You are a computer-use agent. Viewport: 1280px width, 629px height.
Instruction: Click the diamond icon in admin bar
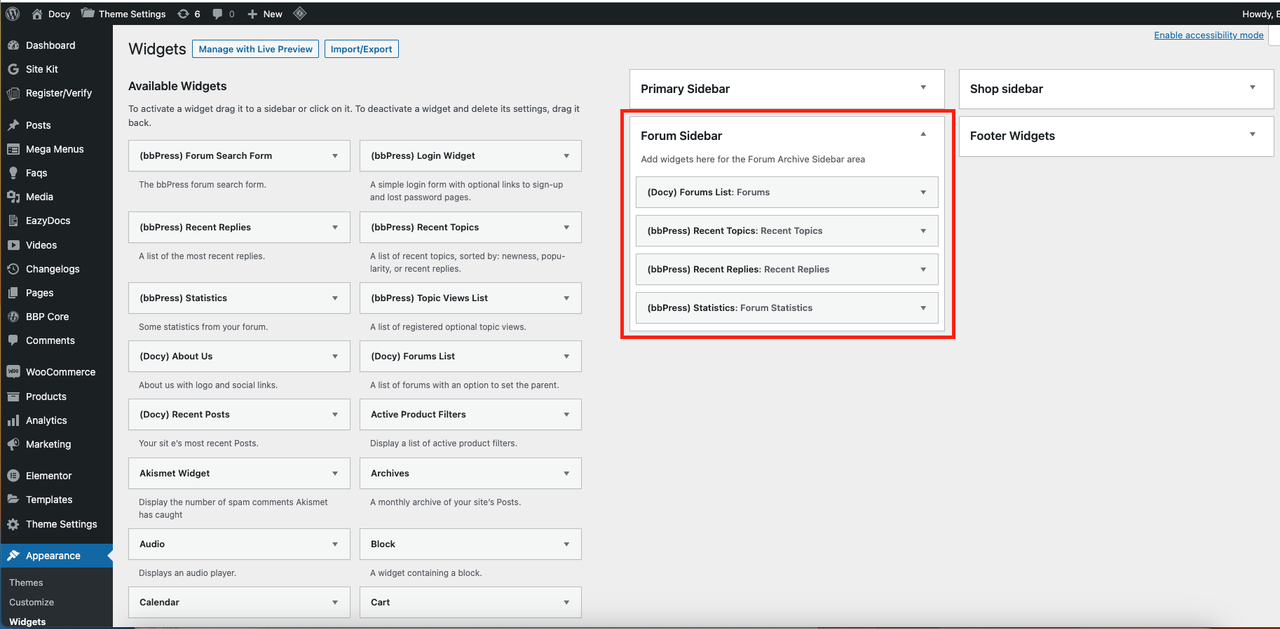300,14
